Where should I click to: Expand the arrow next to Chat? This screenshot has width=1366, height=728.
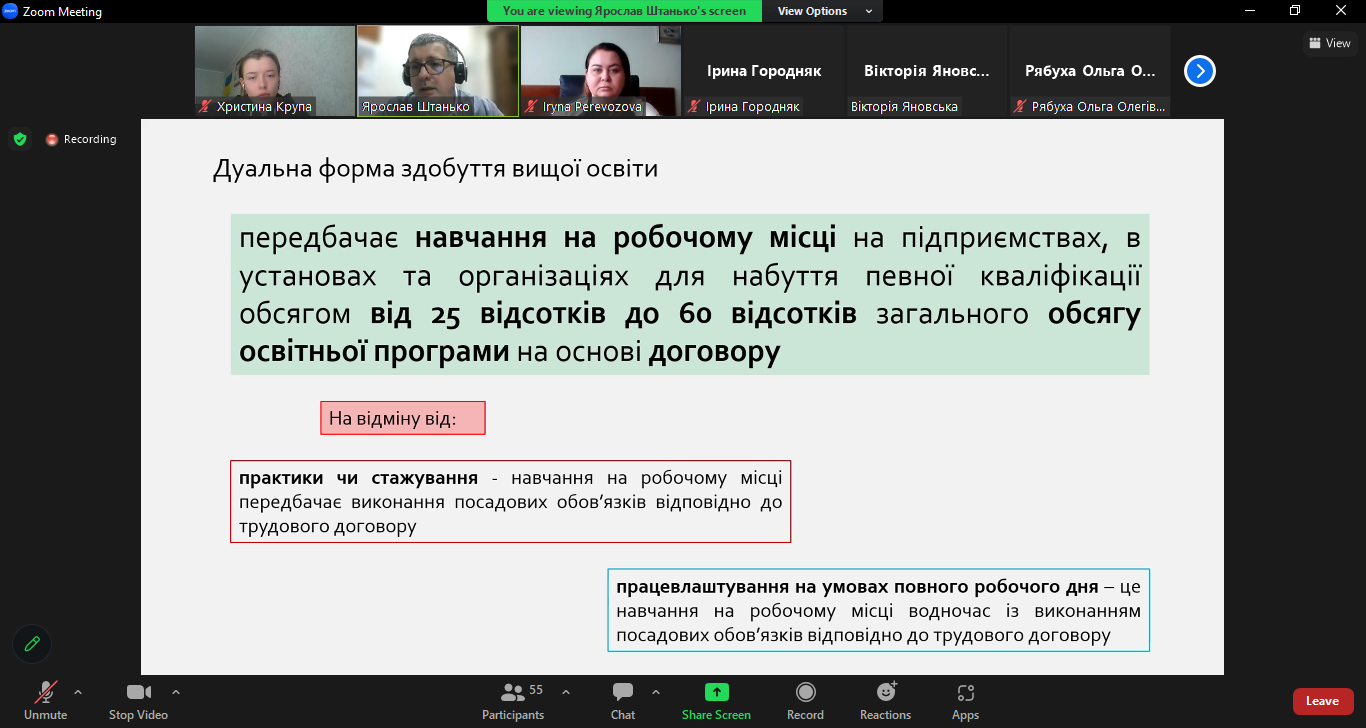656,692
